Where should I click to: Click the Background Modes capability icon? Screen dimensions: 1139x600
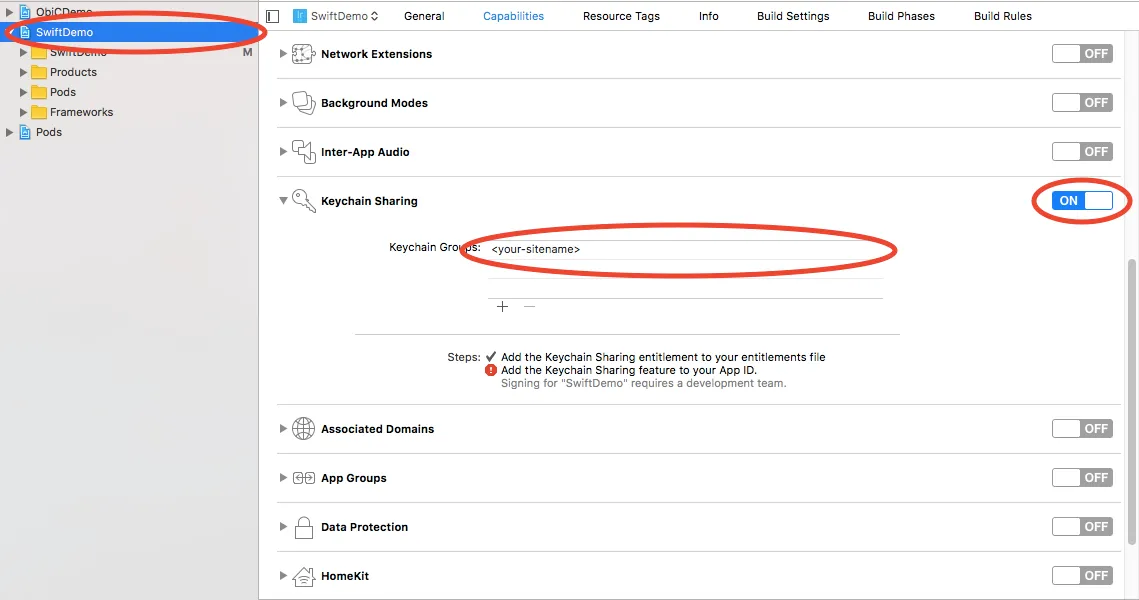click(x=303, y=103)
